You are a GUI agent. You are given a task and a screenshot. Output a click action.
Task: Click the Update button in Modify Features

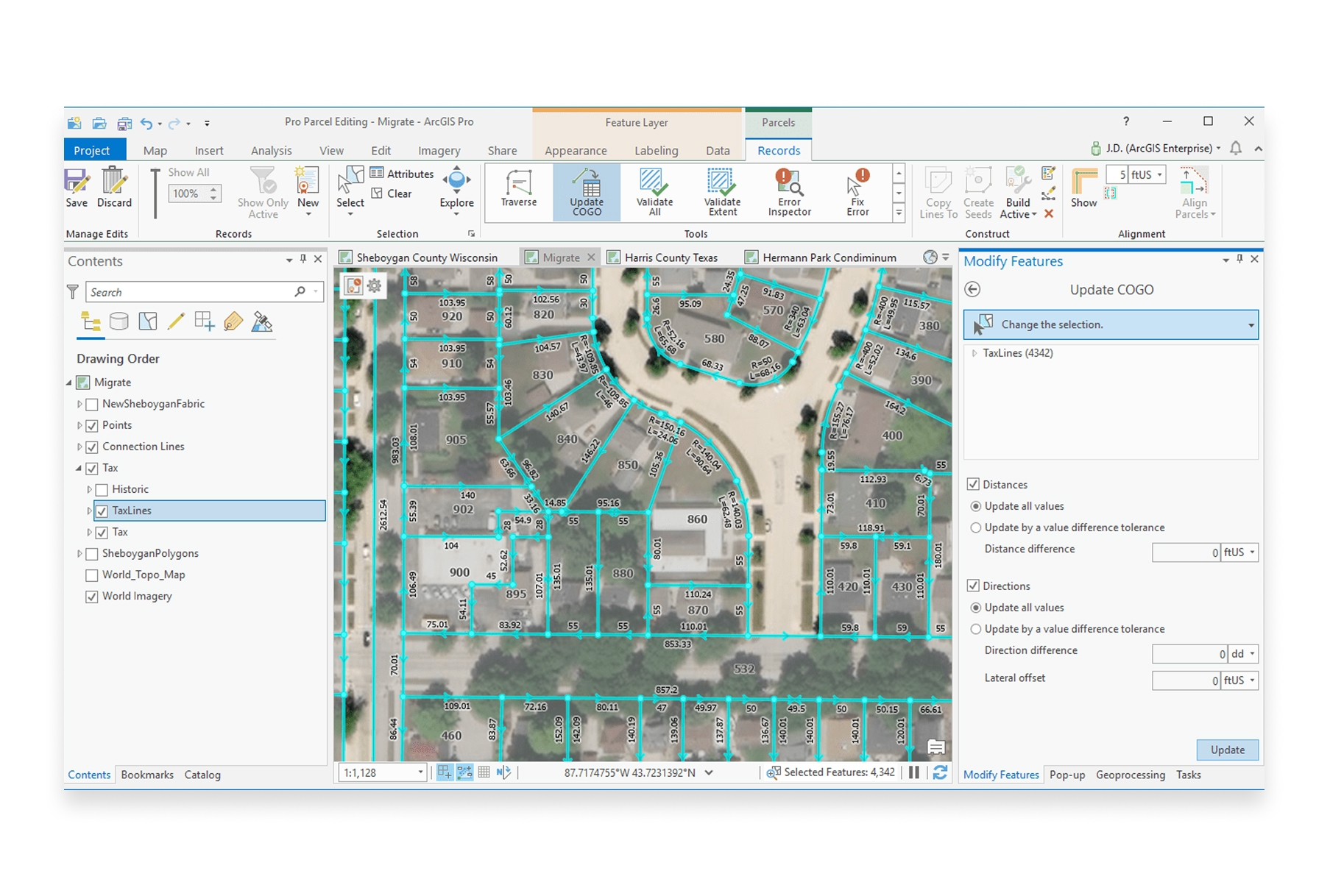point(1227,750)
